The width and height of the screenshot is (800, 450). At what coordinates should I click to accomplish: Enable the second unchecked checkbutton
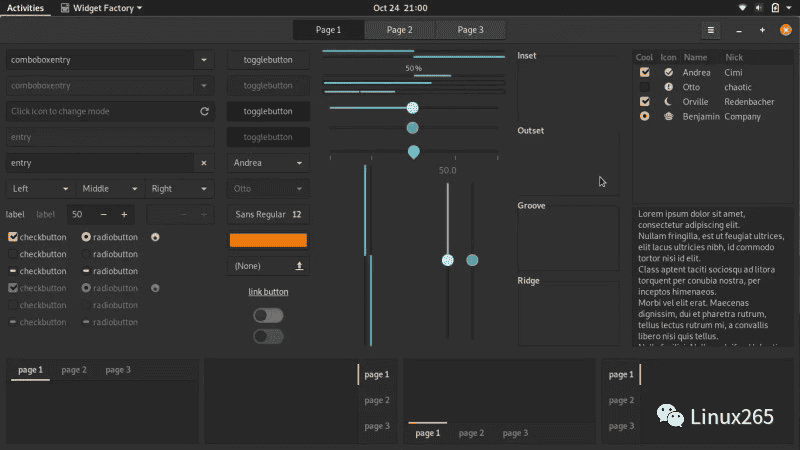point(13,254)
